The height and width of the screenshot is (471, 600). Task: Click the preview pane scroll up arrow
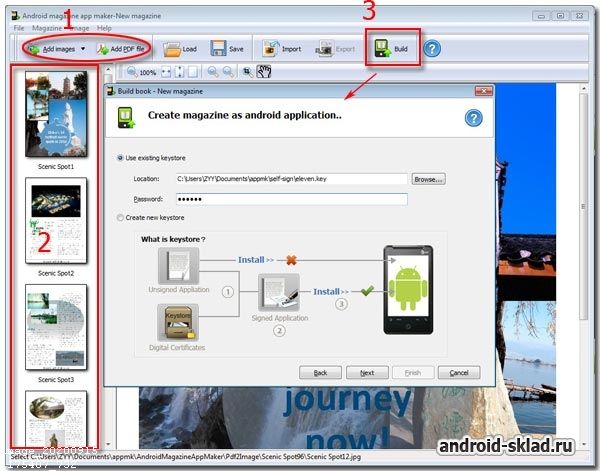pos(583,88)
